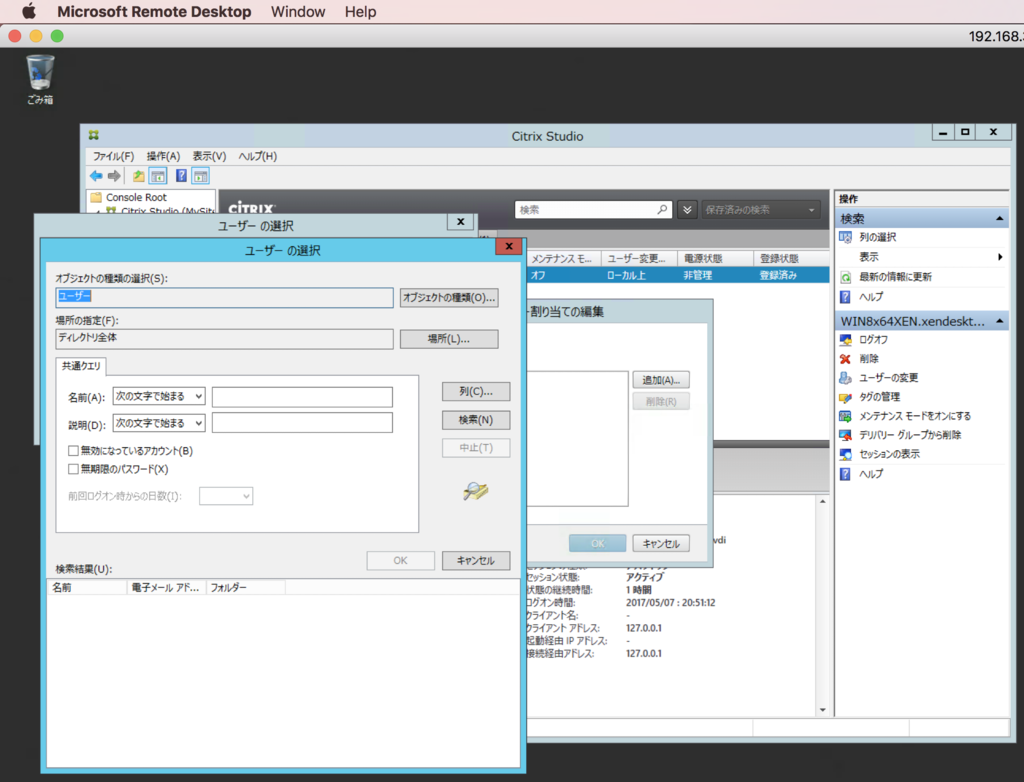Open the 操作(A) menu

click(x=163, y=156)
